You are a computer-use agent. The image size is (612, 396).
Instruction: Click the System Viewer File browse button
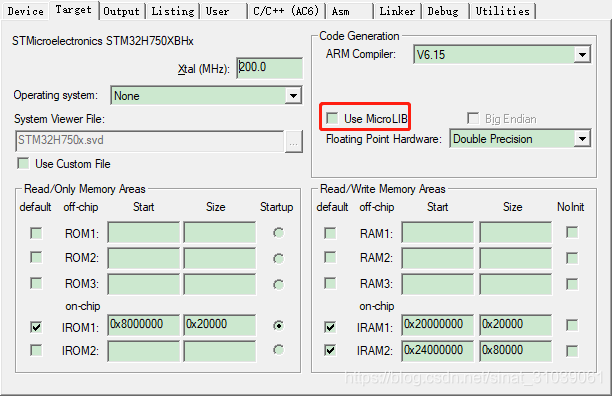click(294, 142)
